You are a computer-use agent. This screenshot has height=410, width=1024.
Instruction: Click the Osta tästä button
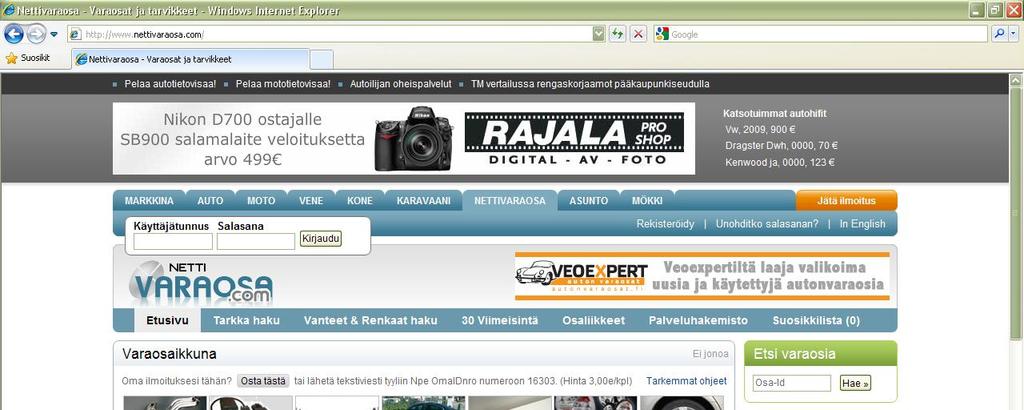point(263,381)
